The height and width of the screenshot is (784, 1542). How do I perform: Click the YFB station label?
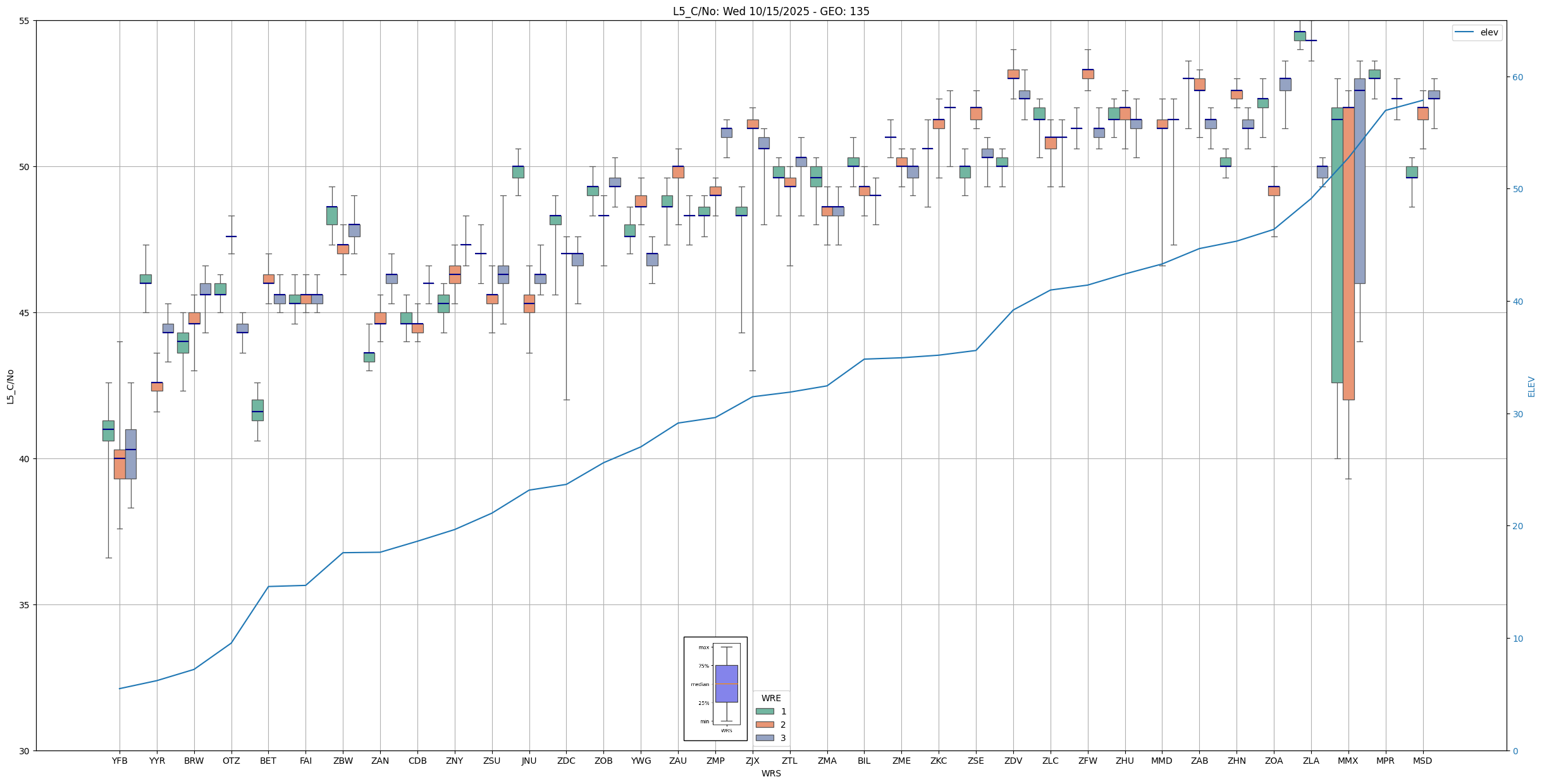[120, 761]
